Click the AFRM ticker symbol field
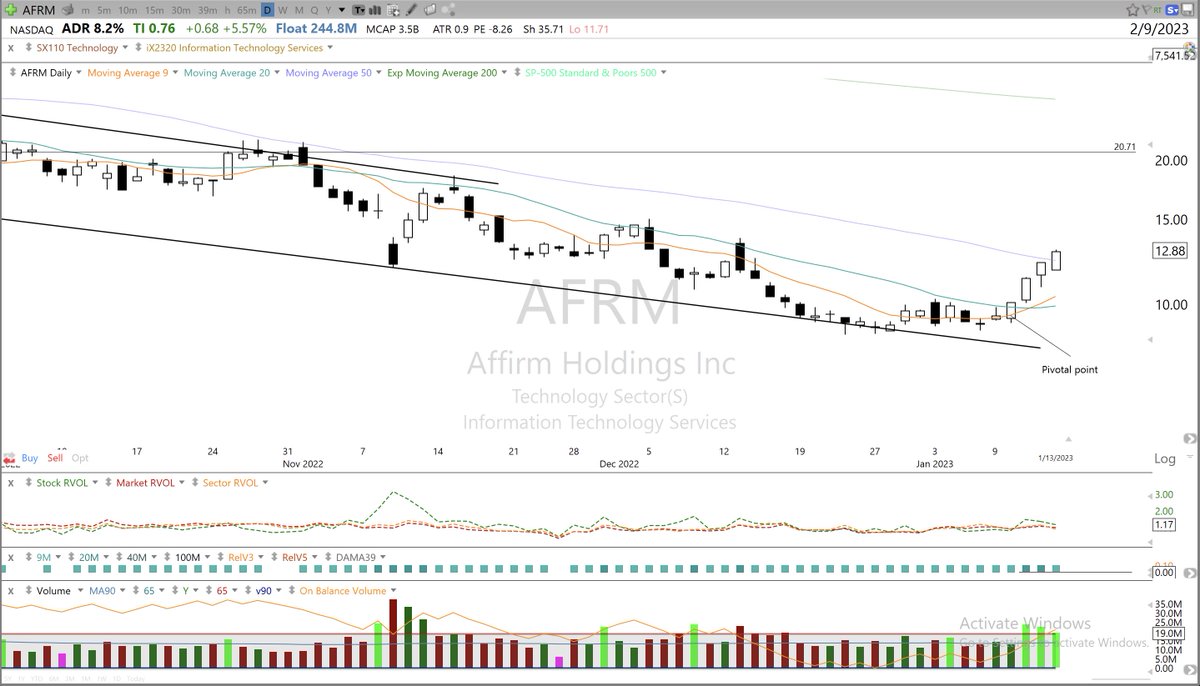 (x=39, y=10)
